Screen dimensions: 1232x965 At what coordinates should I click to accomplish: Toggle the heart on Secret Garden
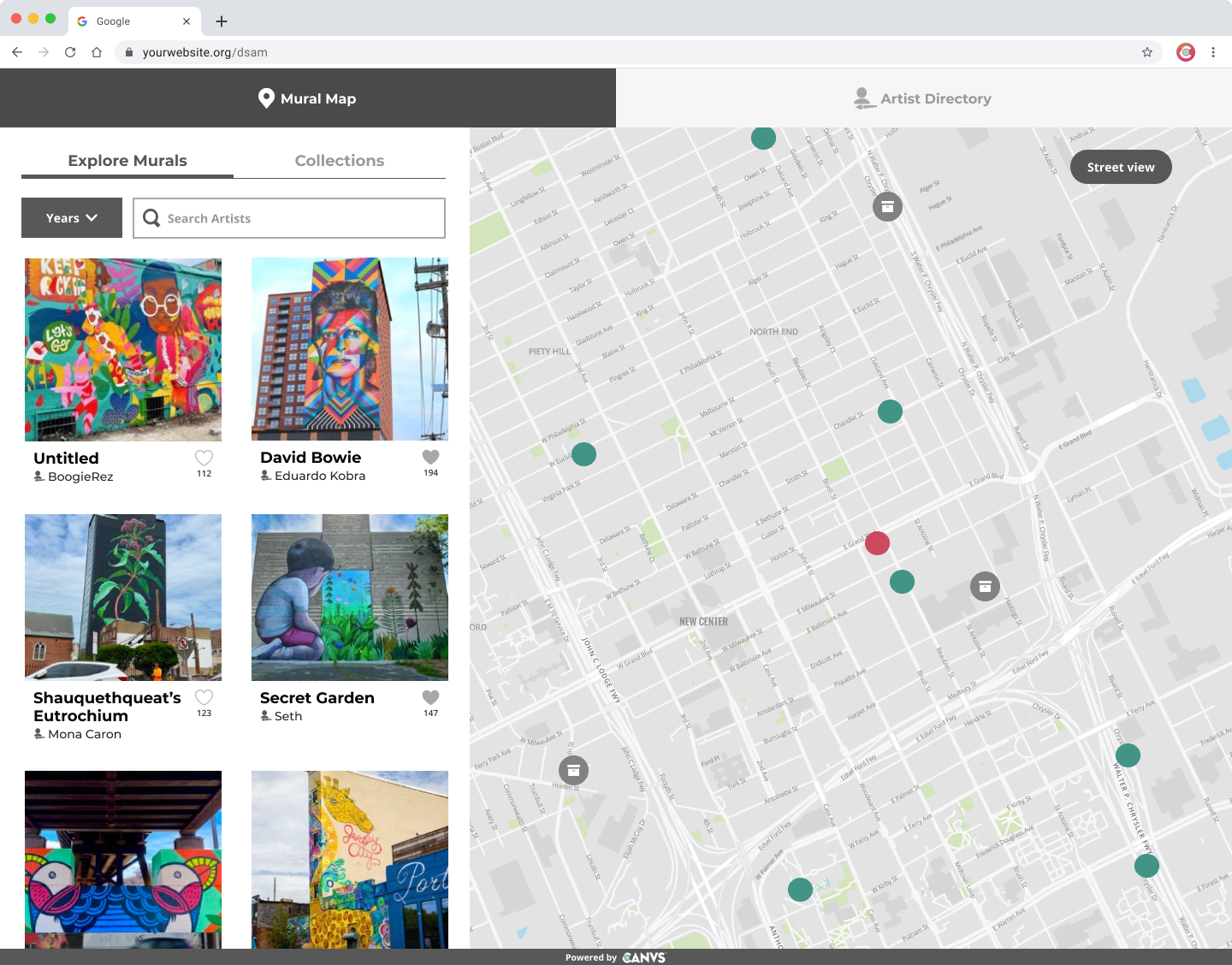coord(430,698)
